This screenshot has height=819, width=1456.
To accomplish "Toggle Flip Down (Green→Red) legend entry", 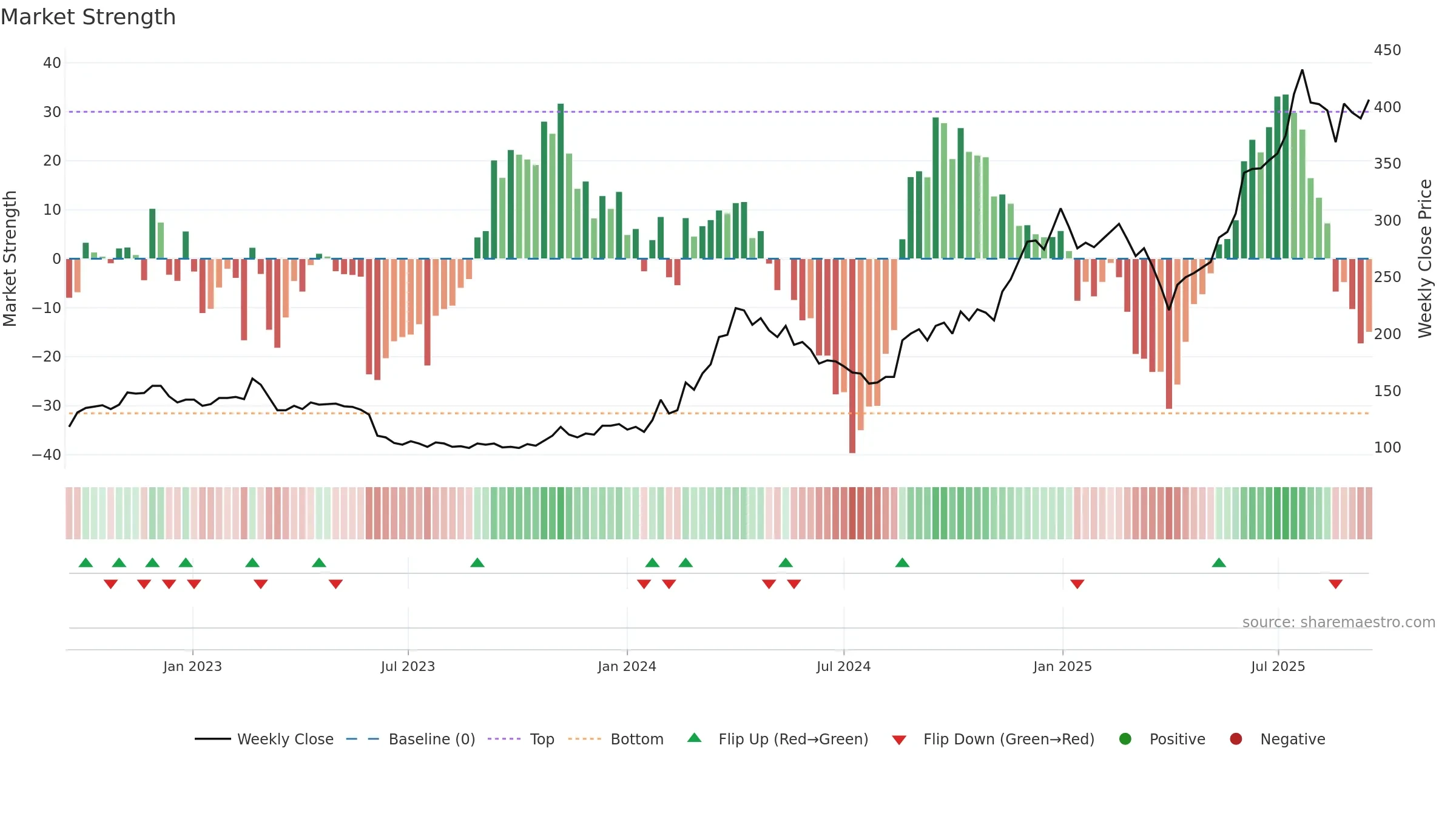I will click(x=993, y=739).
